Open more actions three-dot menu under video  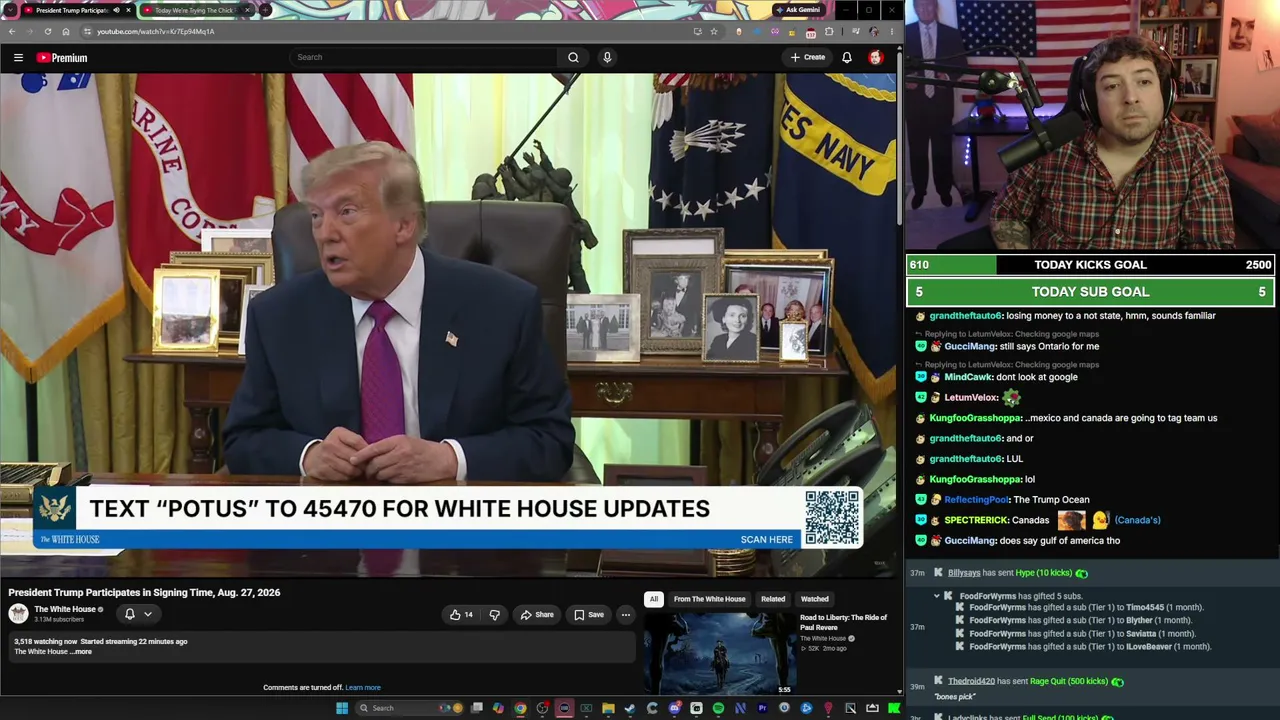click(625, 615)
